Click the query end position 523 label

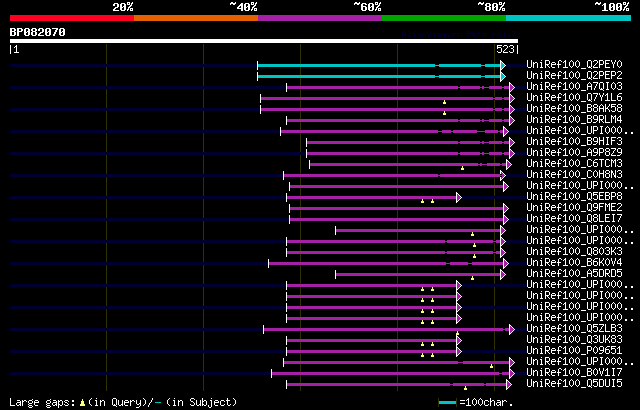(x=505, y=49)
